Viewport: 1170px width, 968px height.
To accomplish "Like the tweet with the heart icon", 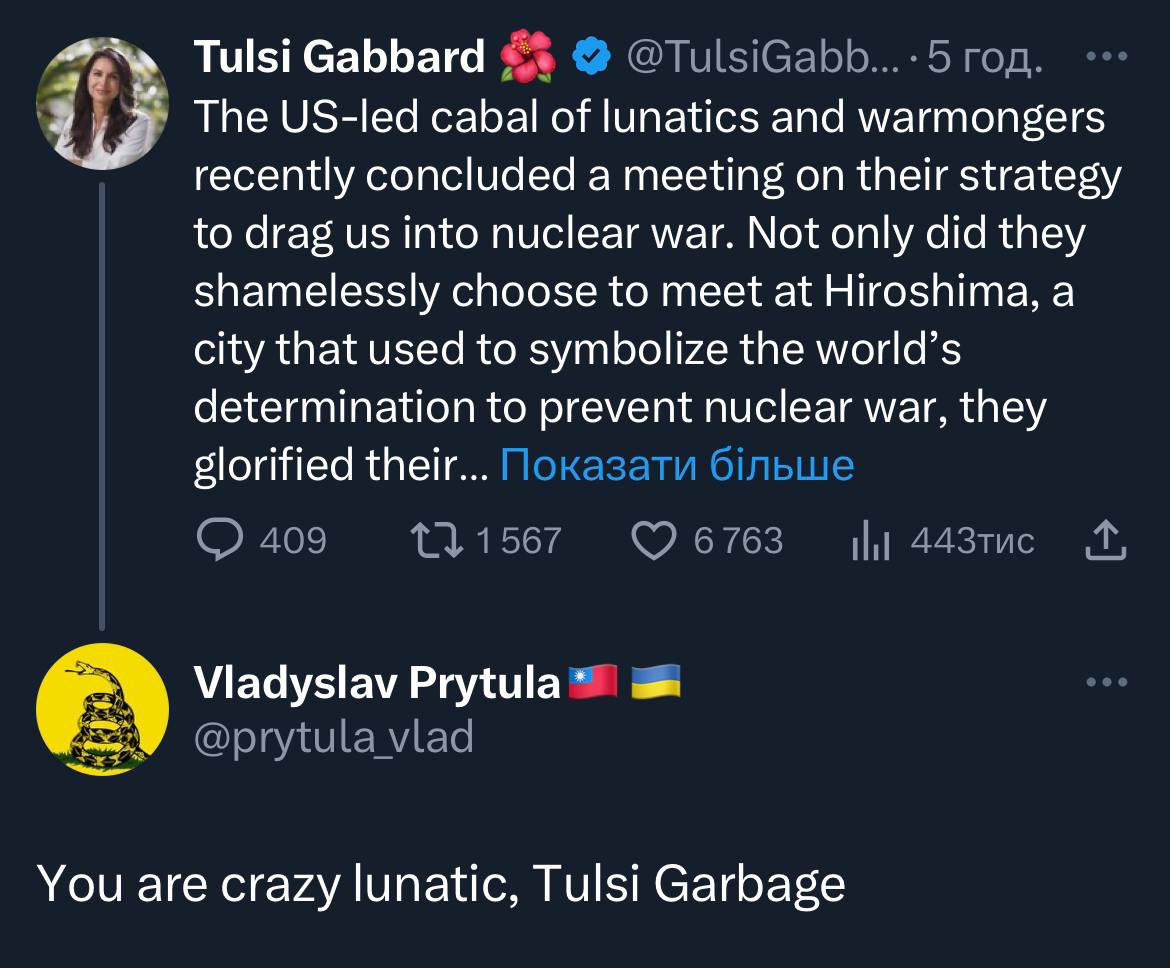I will coord(653,541).
